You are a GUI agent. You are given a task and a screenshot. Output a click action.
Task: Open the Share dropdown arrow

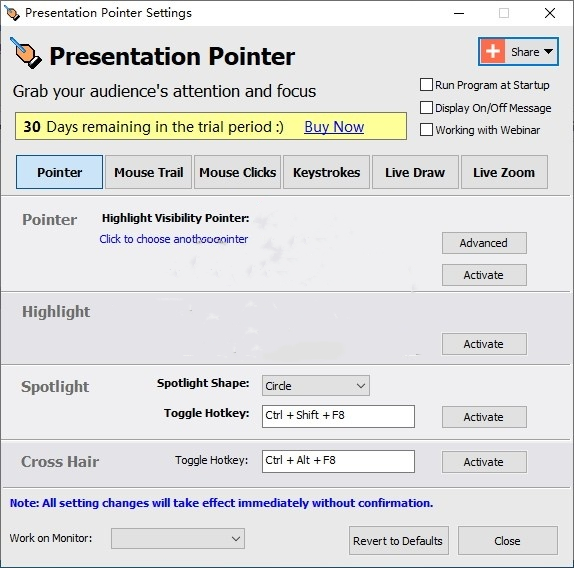coord(548,52)
